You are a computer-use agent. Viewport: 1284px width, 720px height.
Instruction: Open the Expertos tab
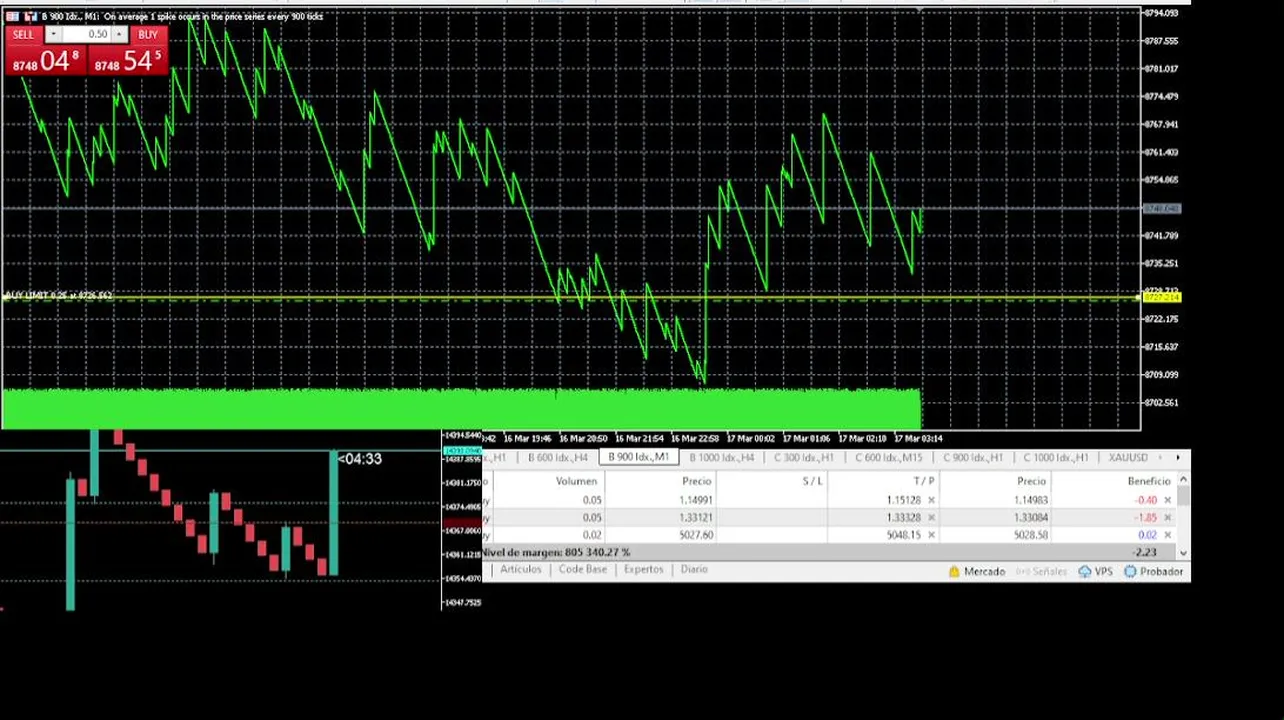click(x=643, y=569)
